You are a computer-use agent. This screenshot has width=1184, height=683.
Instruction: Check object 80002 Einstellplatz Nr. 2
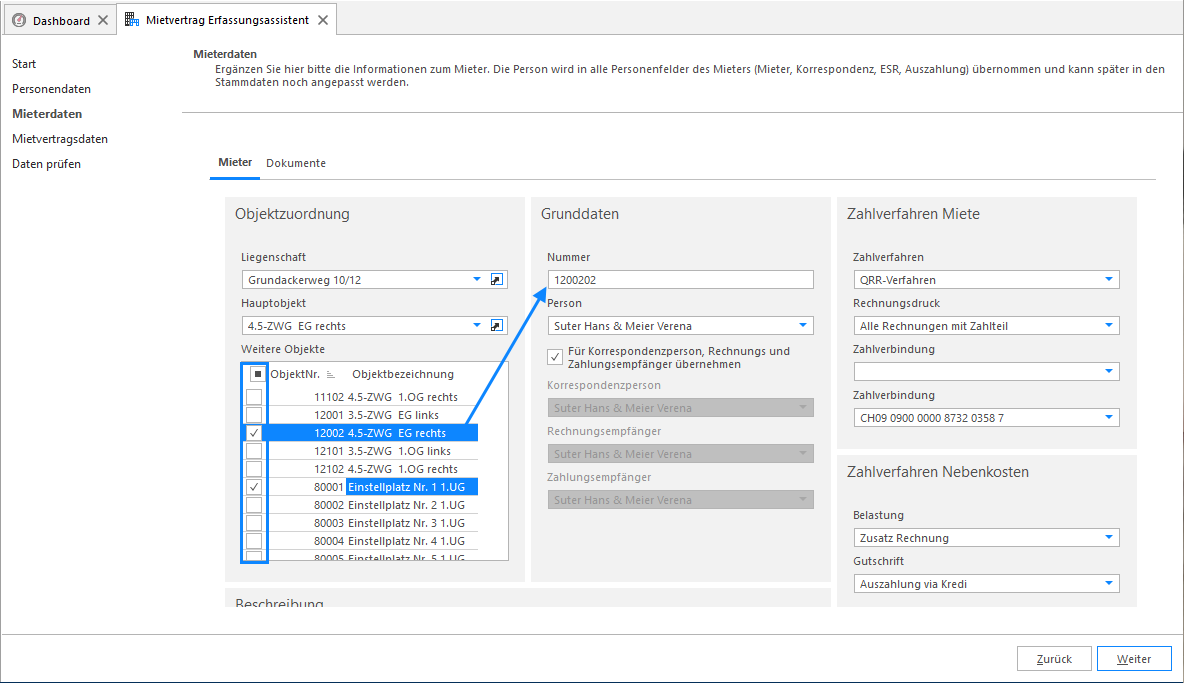[254, 505]
